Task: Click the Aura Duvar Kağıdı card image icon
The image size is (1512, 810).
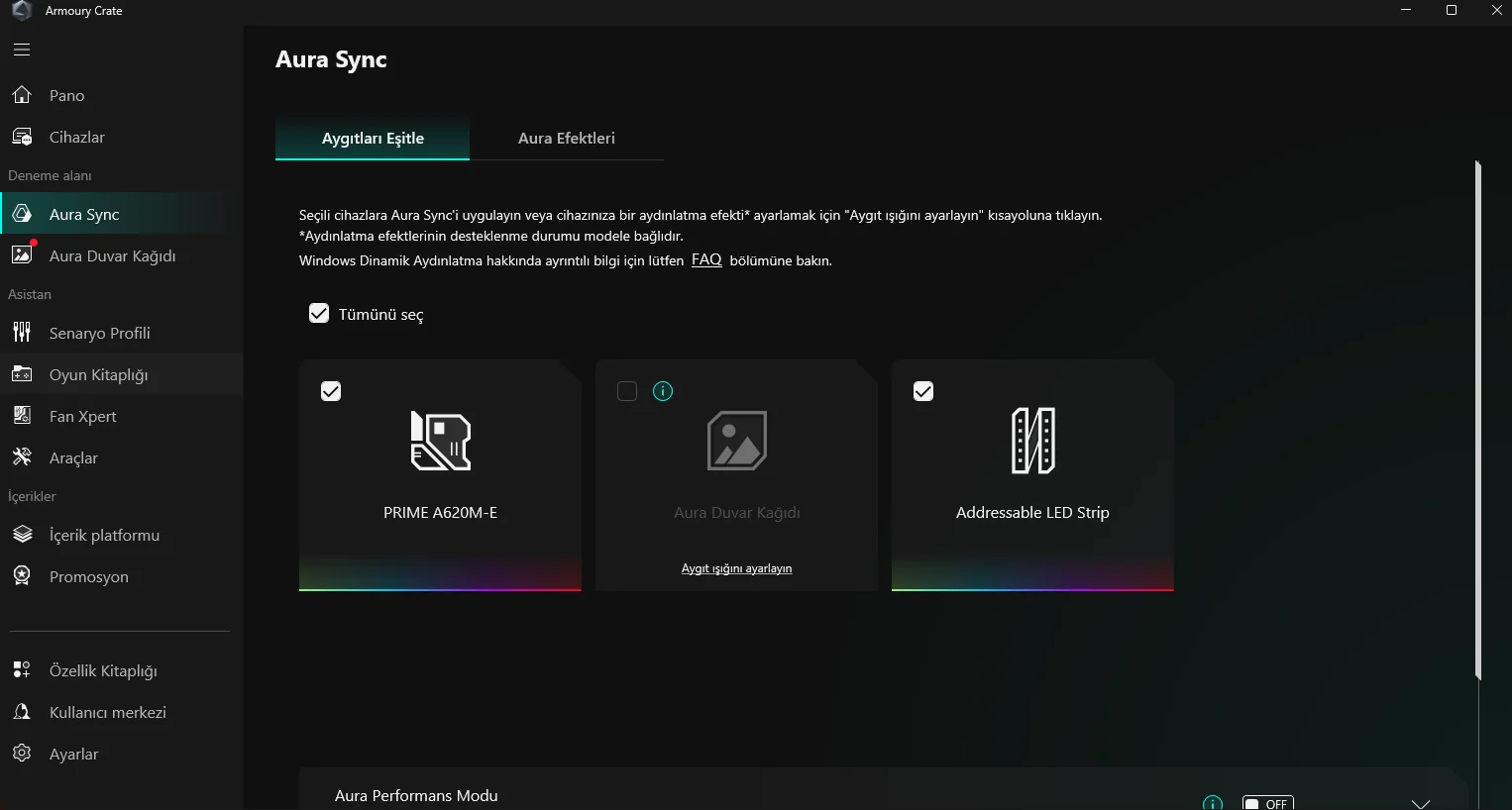Action: [x=737, y=441]
